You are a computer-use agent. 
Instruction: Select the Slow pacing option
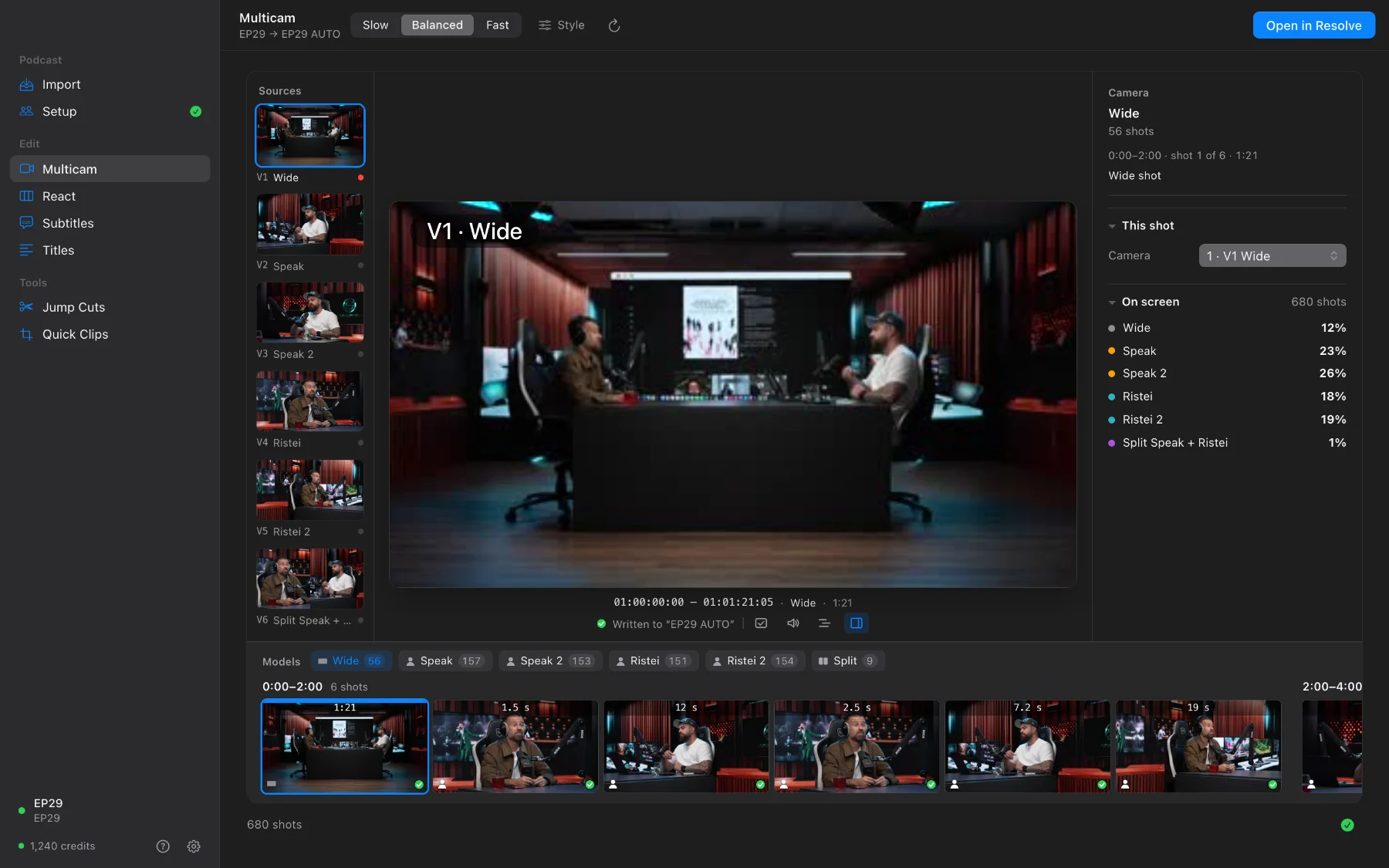[x=375, y=25]
